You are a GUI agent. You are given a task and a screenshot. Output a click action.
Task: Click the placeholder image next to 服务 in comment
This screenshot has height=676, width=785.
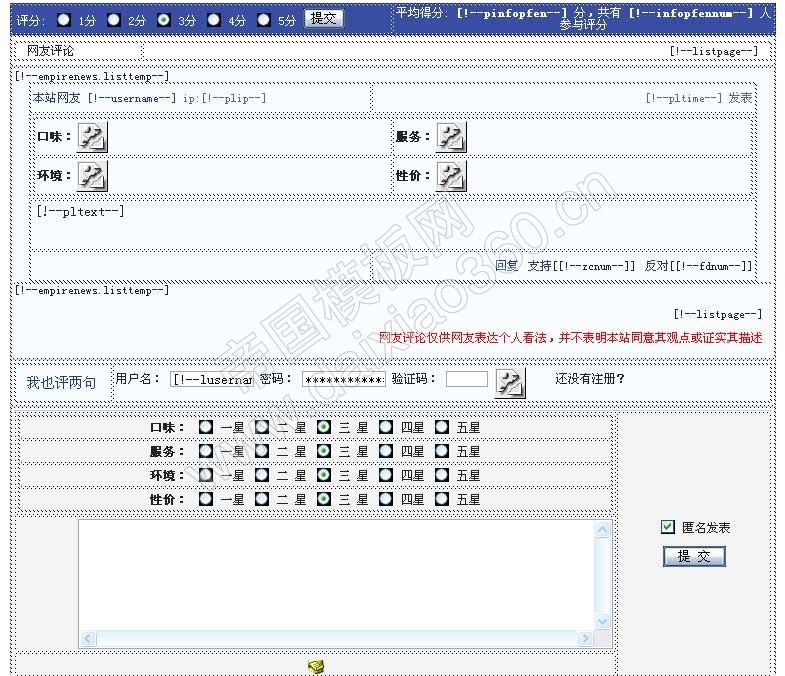point(451,137)
